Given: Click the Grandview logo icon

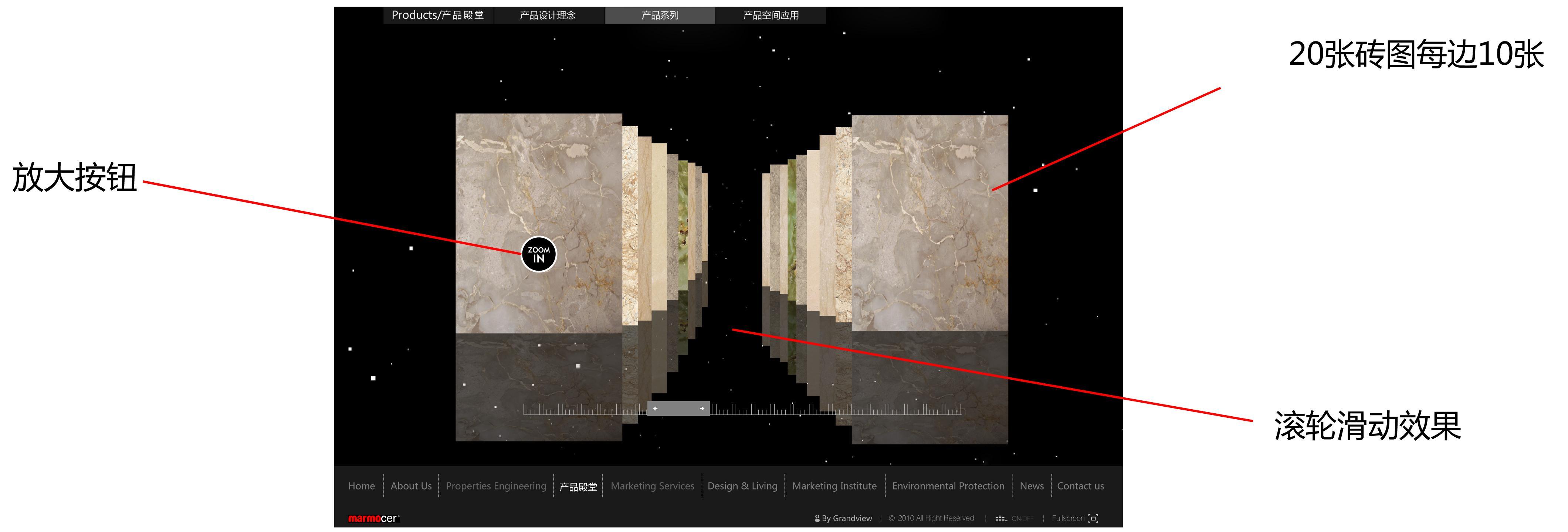Looking at the screenshot, I should pos(817,519).
